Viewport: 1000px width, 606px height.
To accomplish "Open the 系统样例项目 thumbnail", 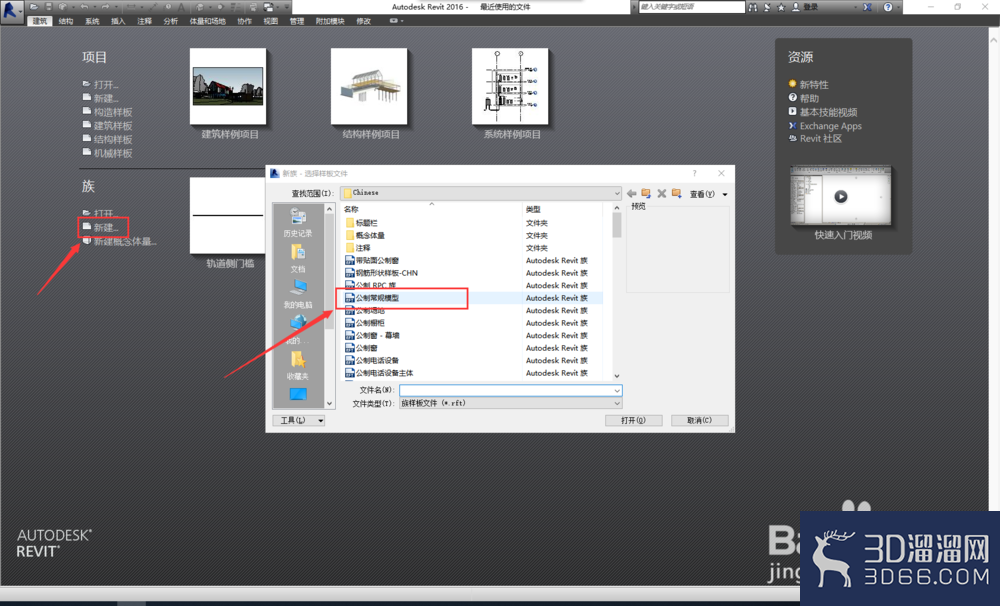I will coord(510,87).
